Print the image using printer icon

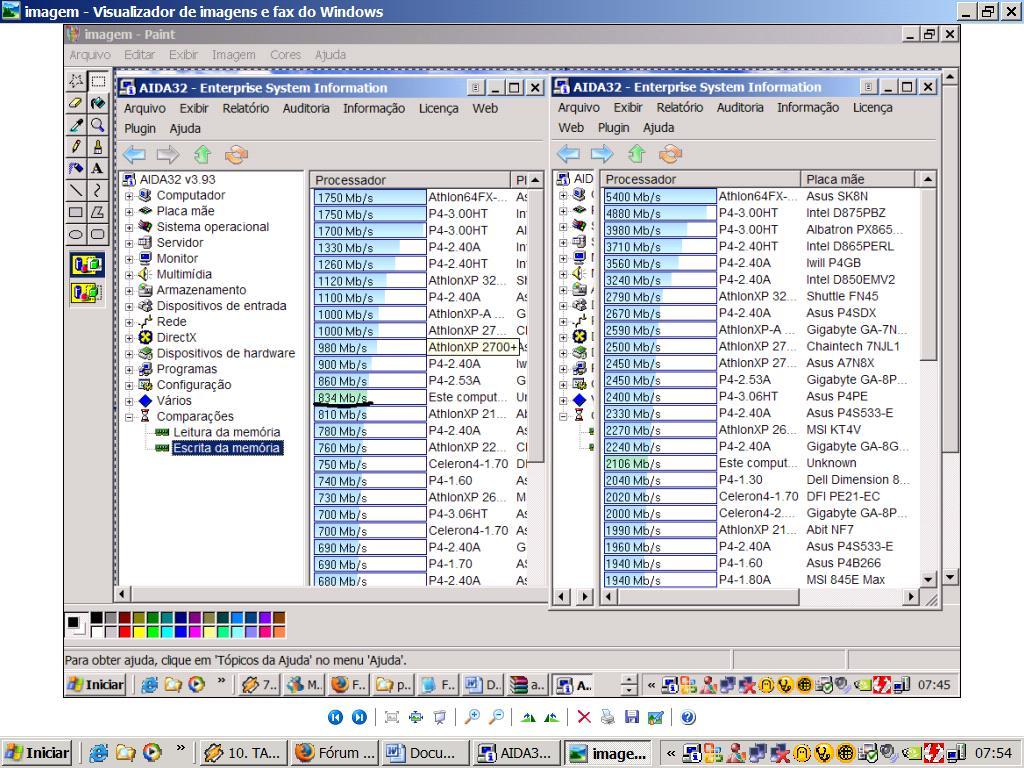(608, 717)
